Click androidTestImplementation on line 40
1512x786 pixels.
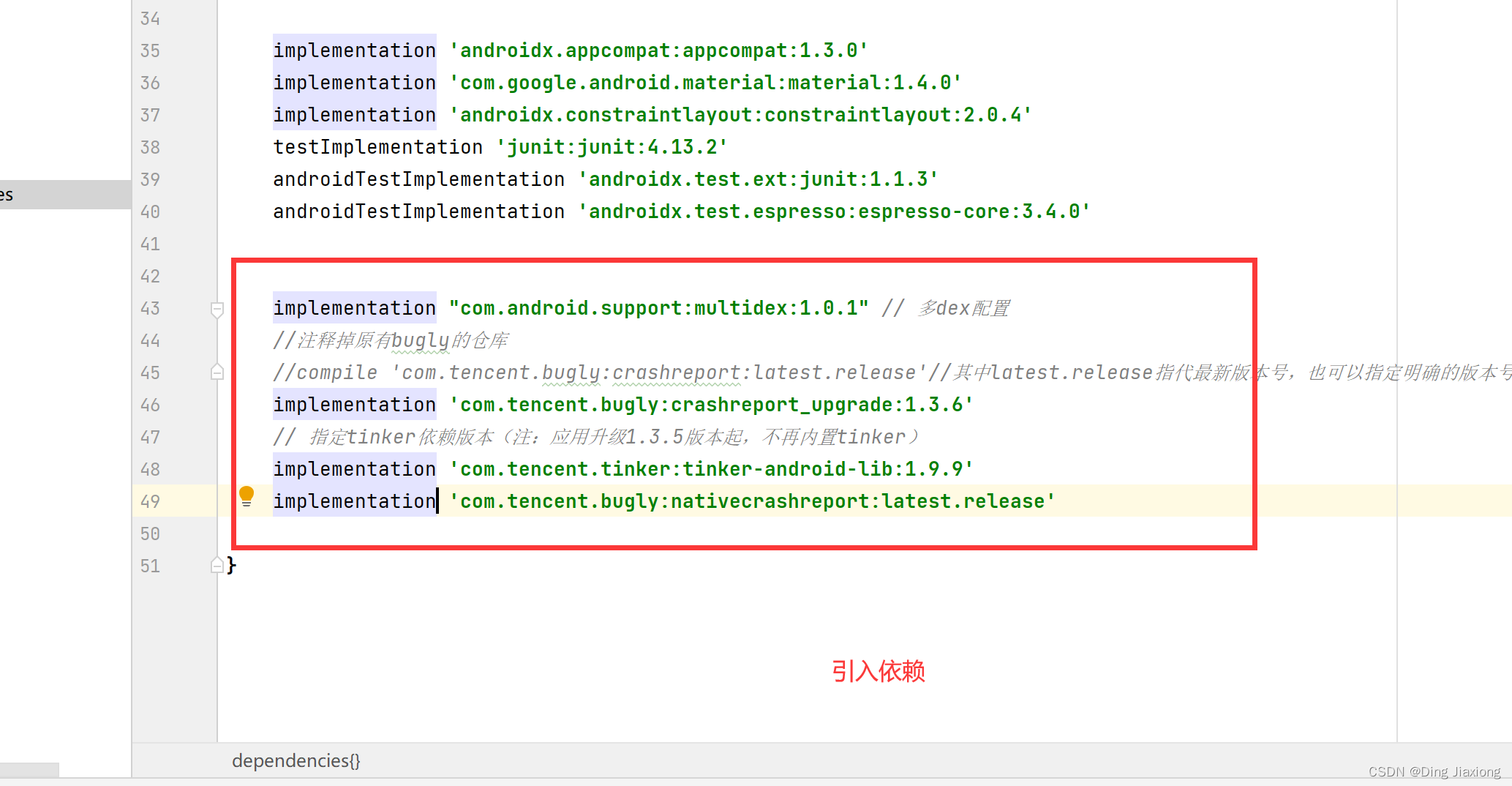tap(418, 212)
